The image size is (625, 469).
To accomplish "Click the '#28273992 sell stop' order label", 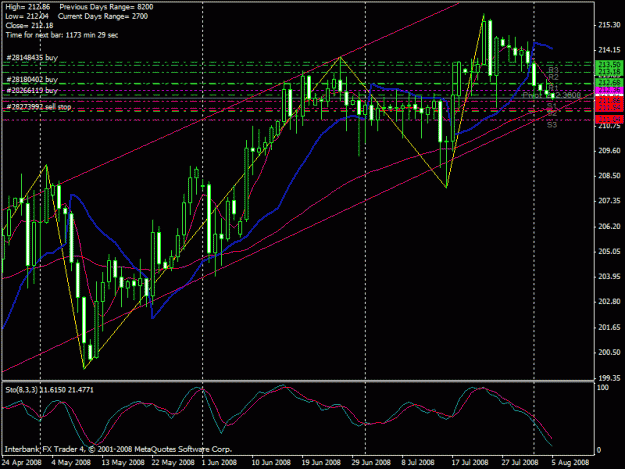I will [39, 107].
